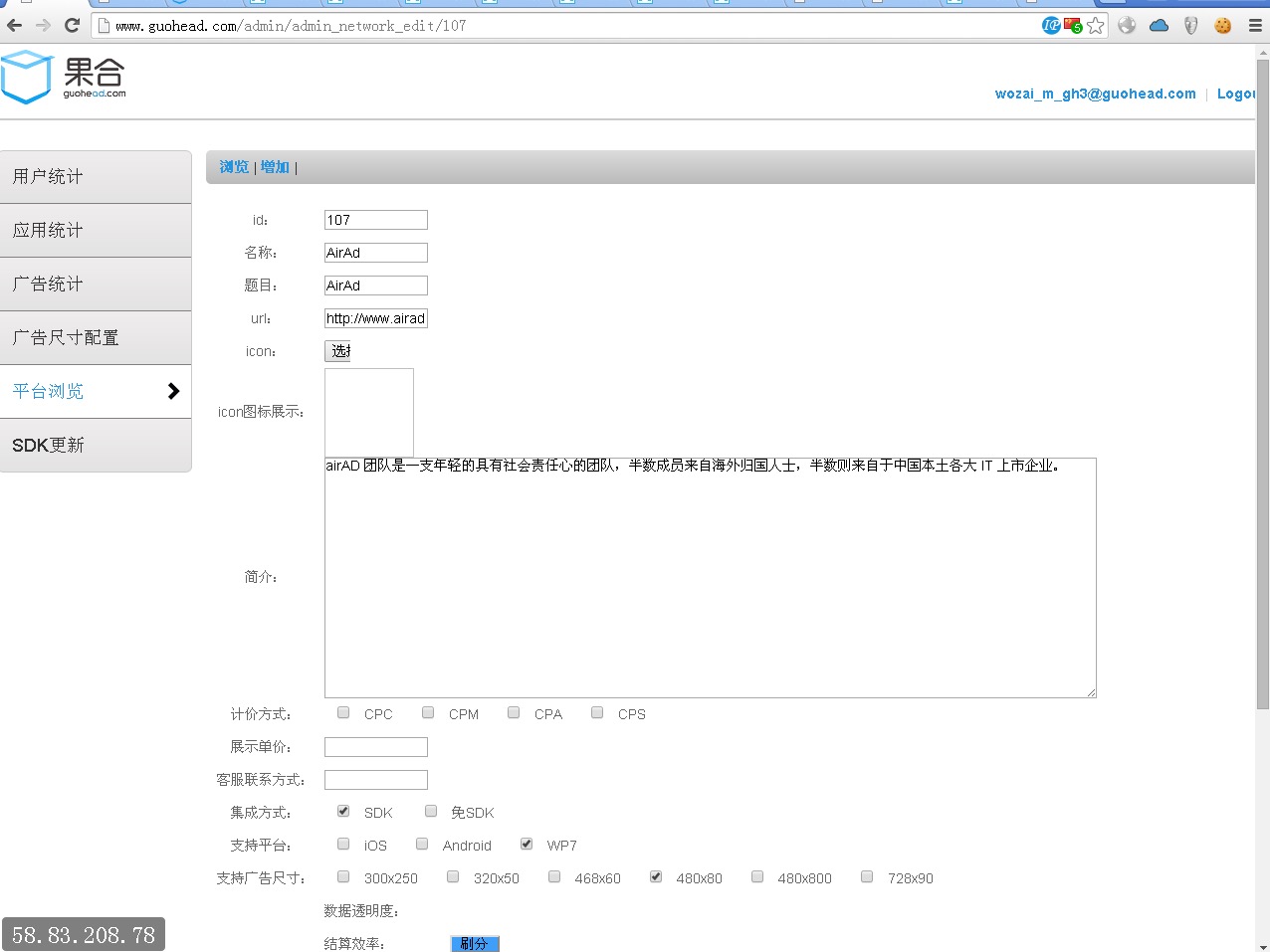
Task: Enable the 免SDK checkbox
Action: 431,811
